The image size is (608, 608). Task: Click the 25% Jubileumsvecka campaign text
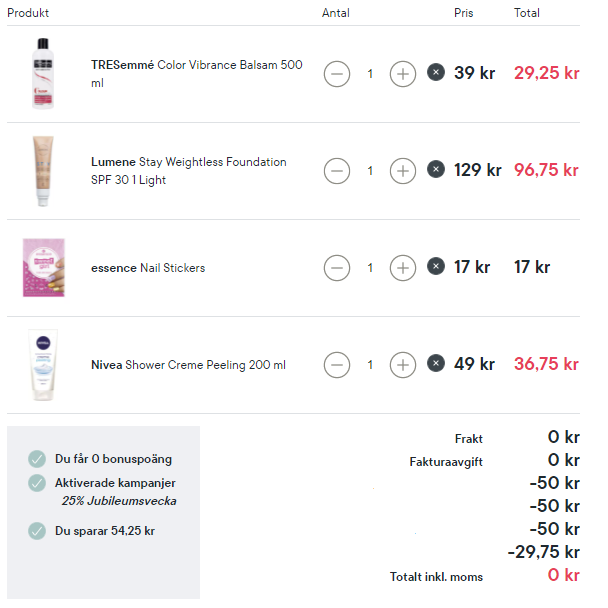119,501
